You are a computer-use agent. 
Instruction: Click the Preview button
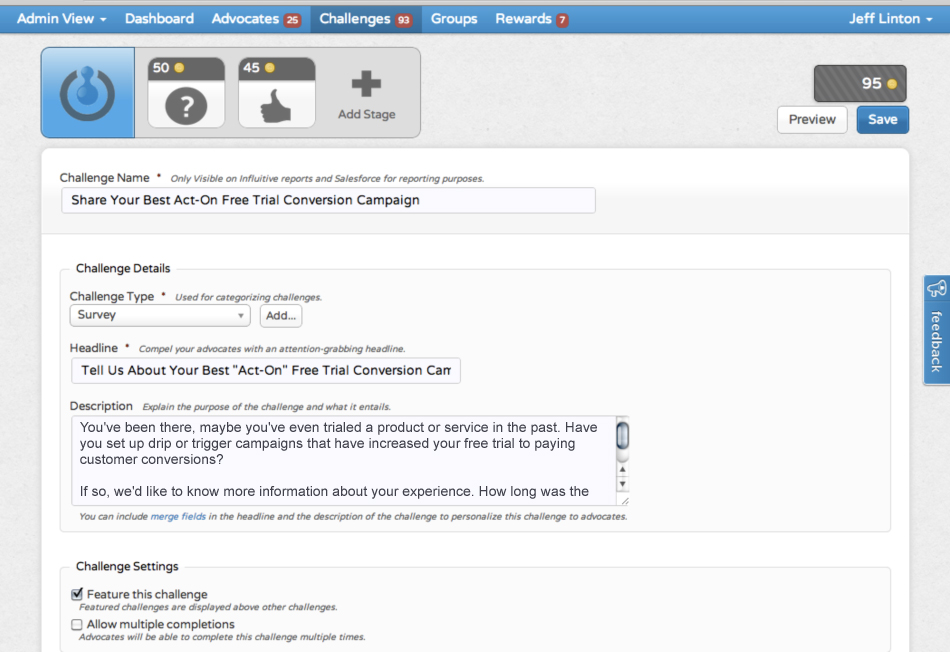pos(811,119)
